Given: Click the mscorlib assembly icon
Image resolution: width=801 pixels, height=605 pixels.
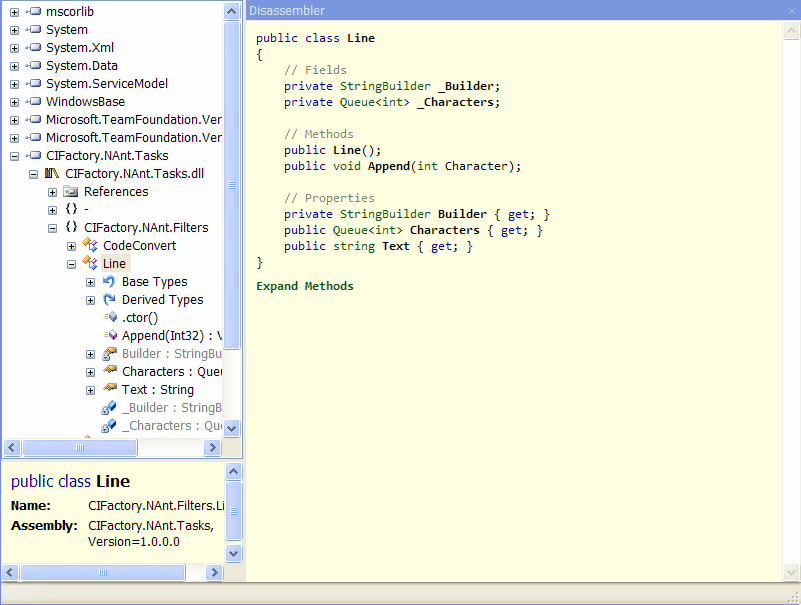Looking at the screenshot, I should 33,12.
